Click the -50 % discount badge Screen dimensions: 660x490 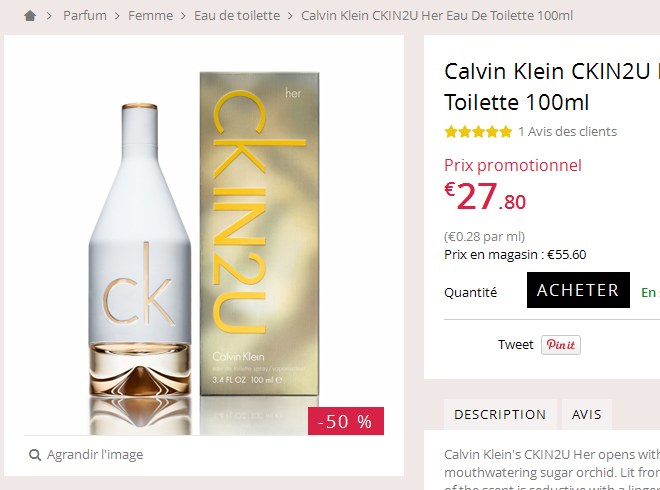tap(345, 421)
